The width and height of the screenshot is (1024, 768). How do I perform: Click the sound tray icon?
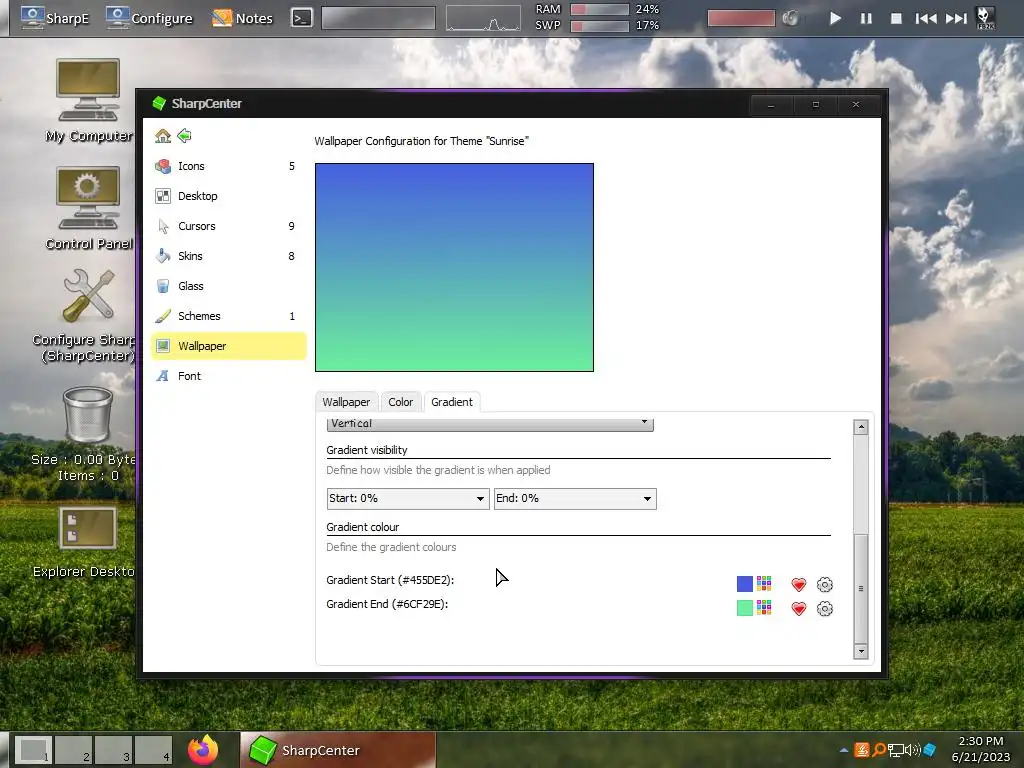(x=912, y=750)
